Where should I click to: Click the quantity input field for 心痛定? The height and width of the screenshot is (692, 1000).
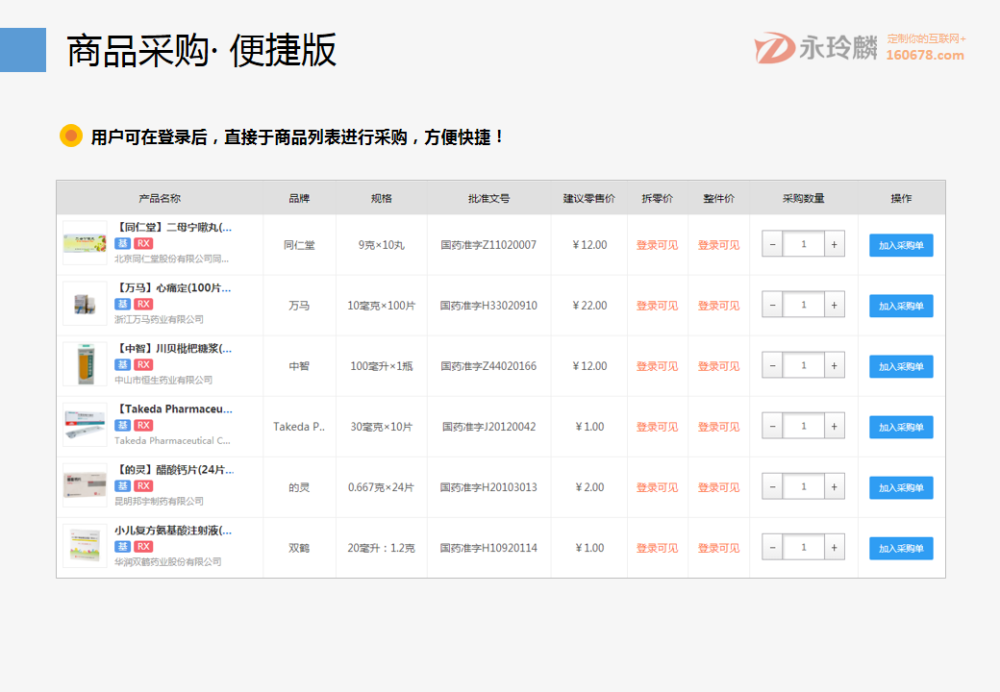point(802,304)
